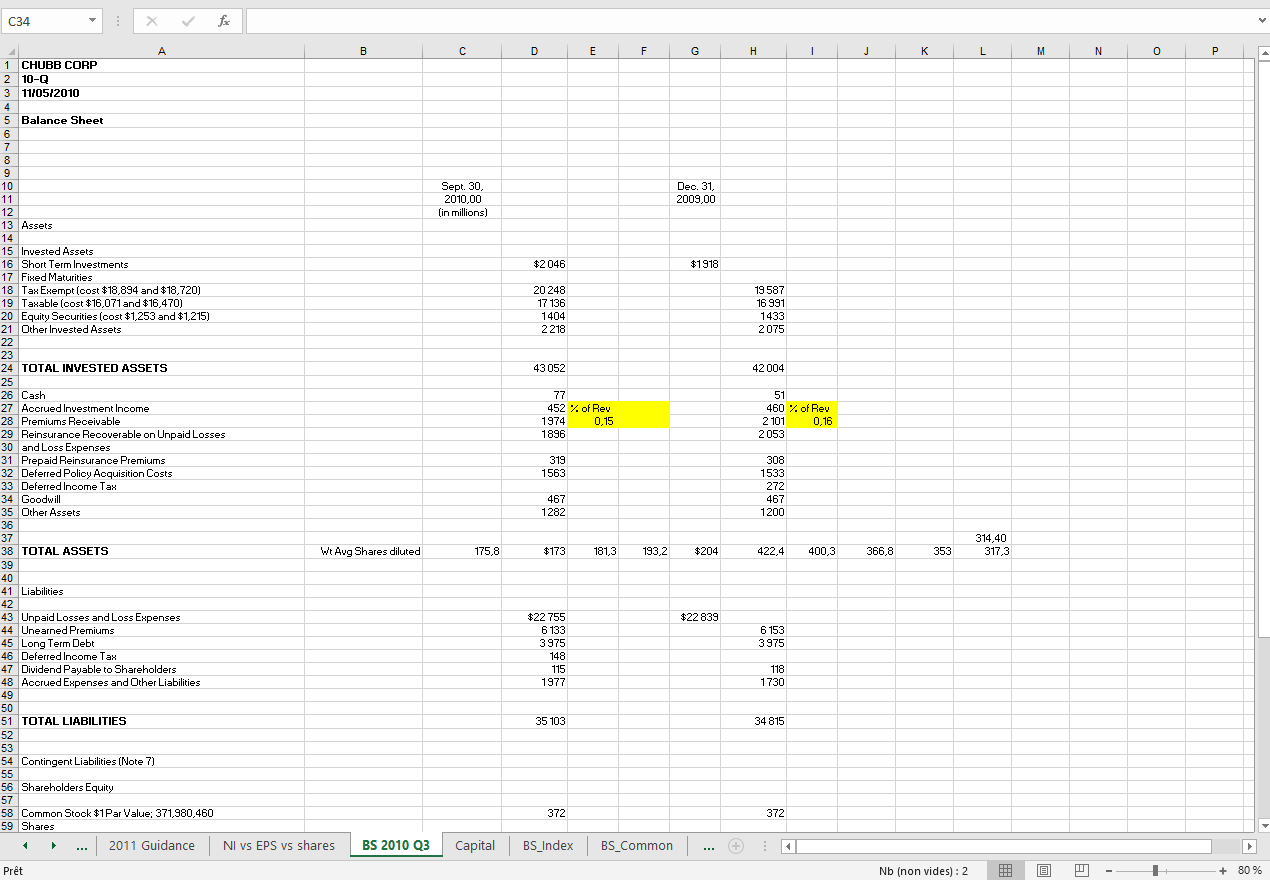Click the zoom slider handle
The width and height of the screenshot is (1270, 880).
(x=1156, y=870)
